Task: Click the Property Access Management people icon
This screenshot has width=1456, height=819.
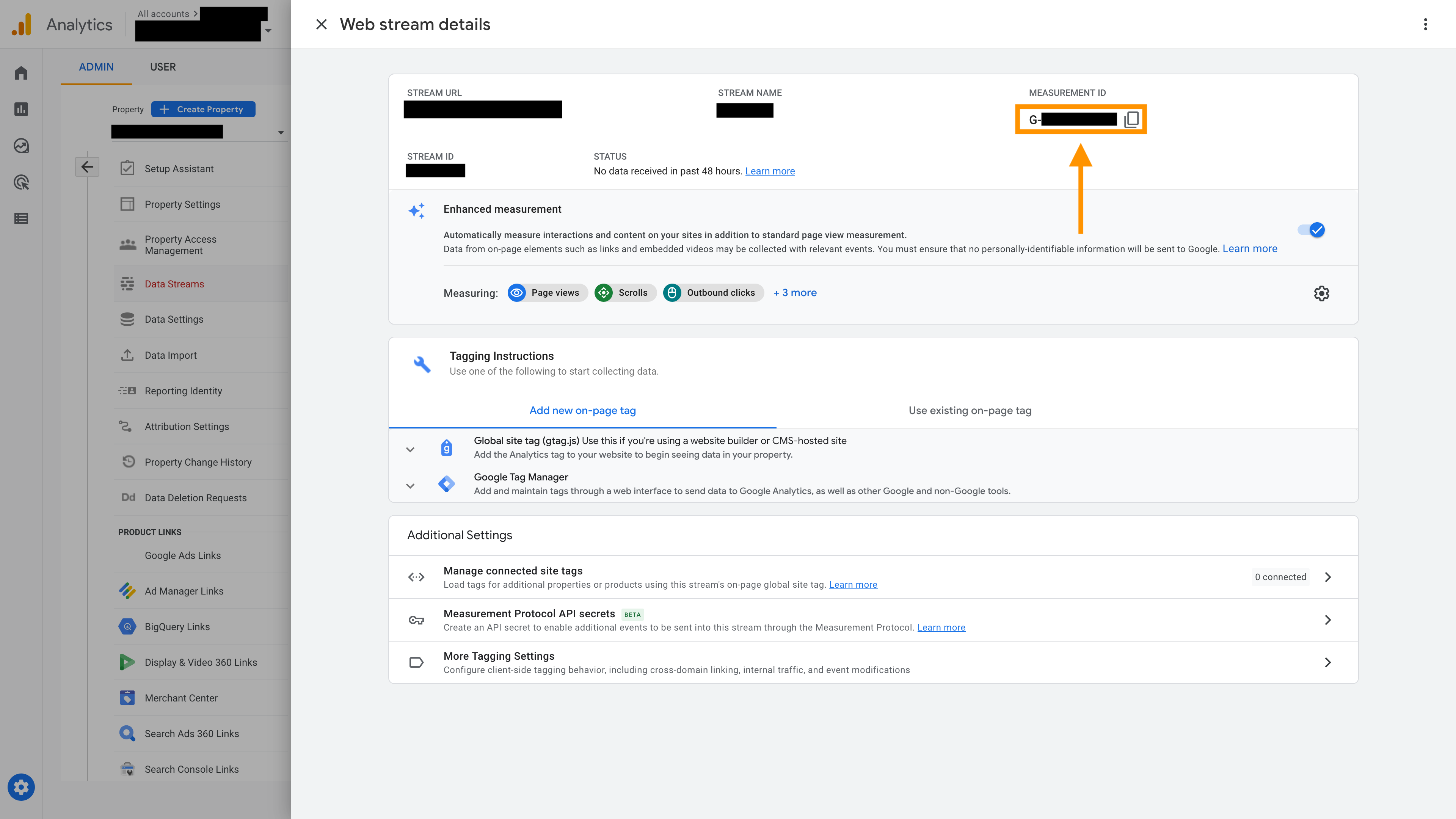Action: (128, 244)
